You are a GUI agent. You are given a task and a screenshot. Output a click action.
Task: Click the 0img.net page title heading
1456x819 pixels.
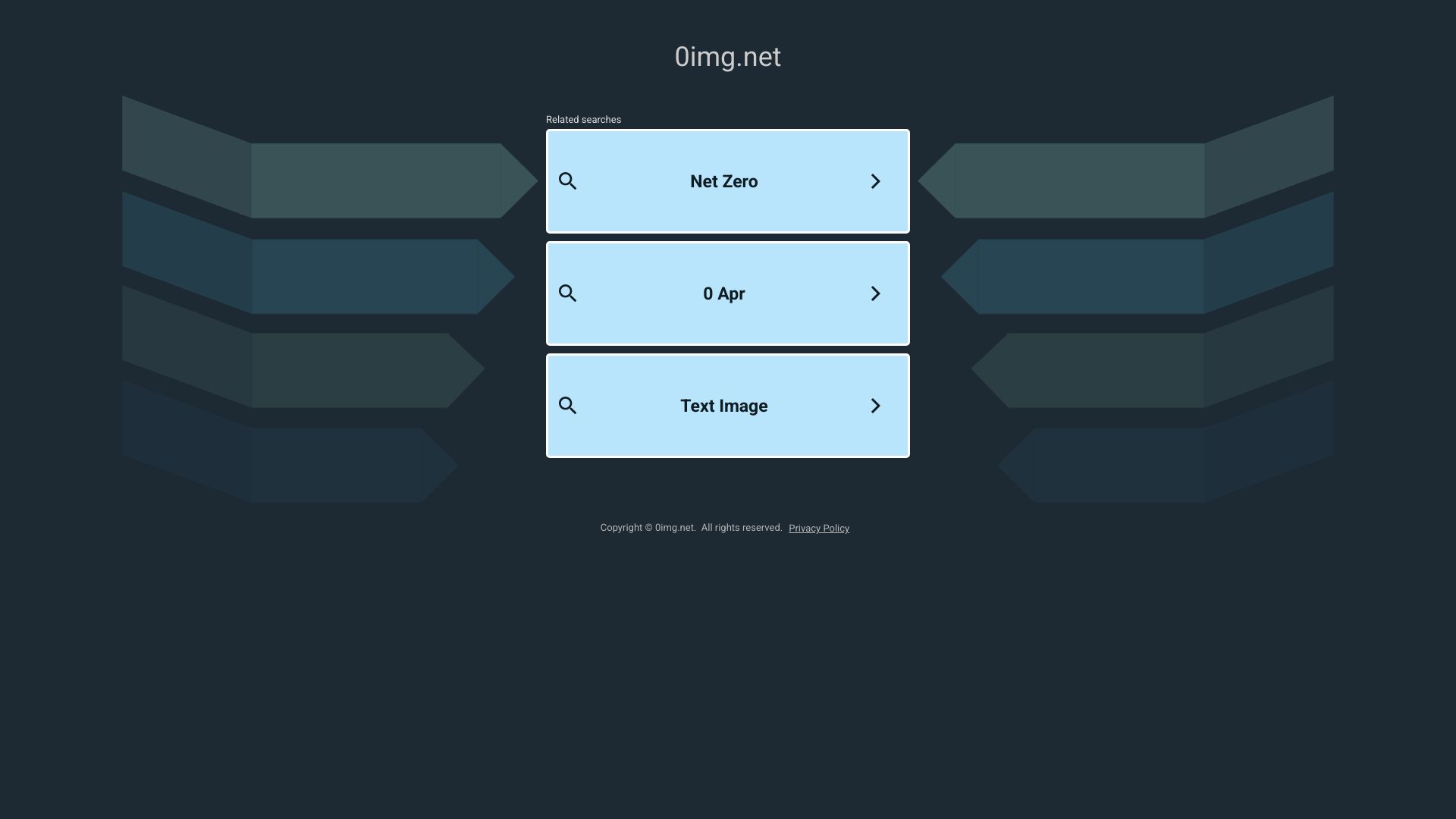click(x=727, y=57)
